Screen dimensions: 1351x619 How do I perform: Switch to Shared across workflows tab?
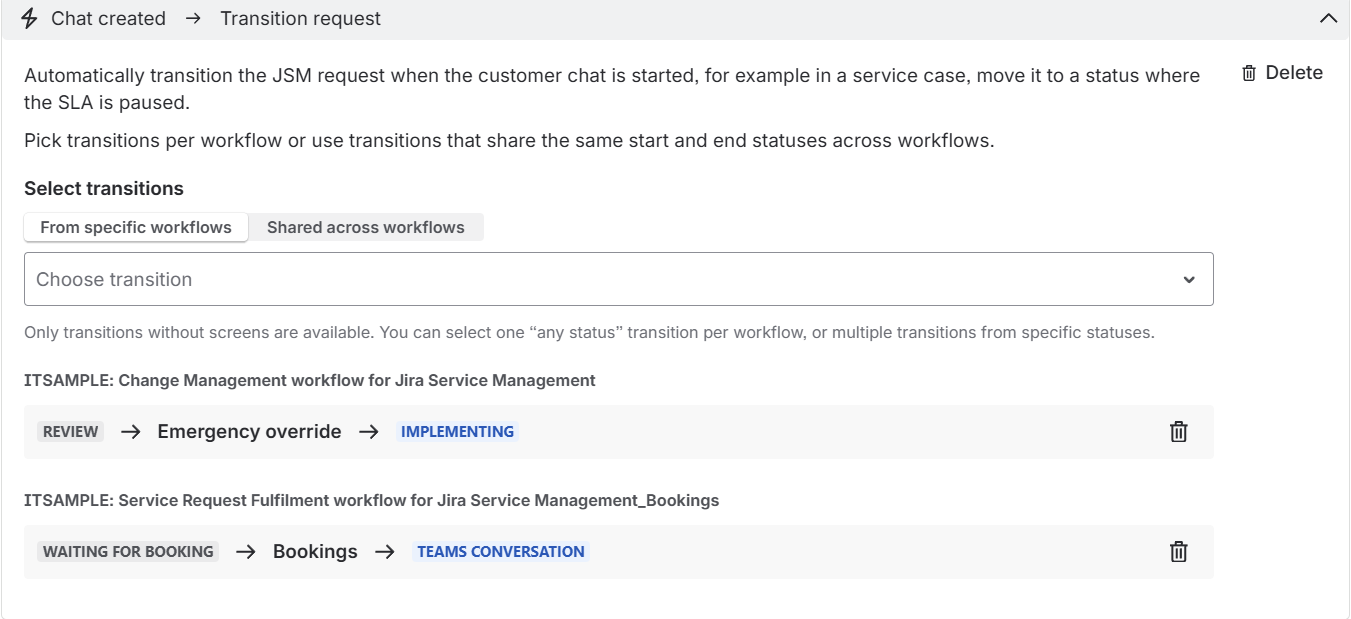pyautogui.click(x=365, y=227)
